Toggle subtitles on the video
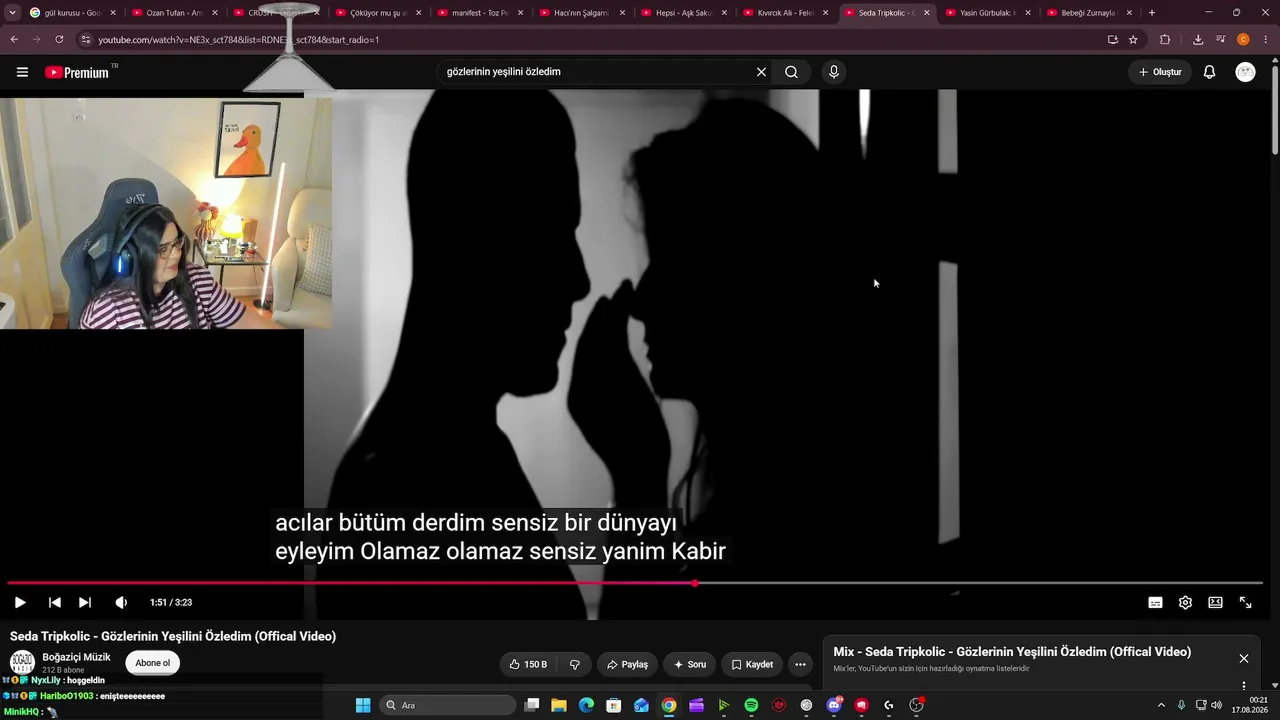Image resolution: width=1280 pixels, height=720 pixels. [1155, 602]
